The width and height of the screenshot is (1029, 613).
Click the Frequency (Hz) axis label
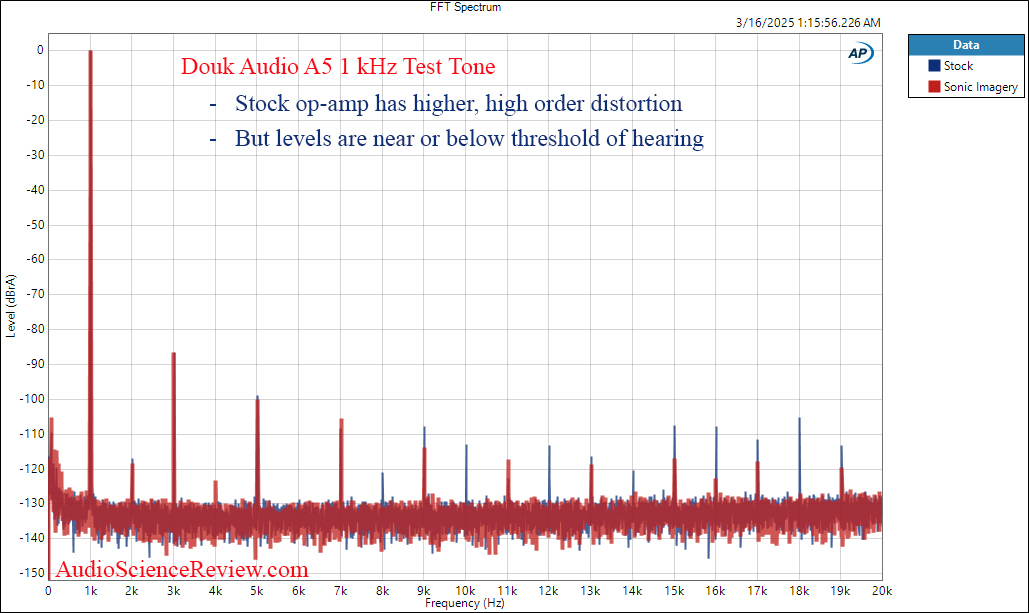pos(465,602)
